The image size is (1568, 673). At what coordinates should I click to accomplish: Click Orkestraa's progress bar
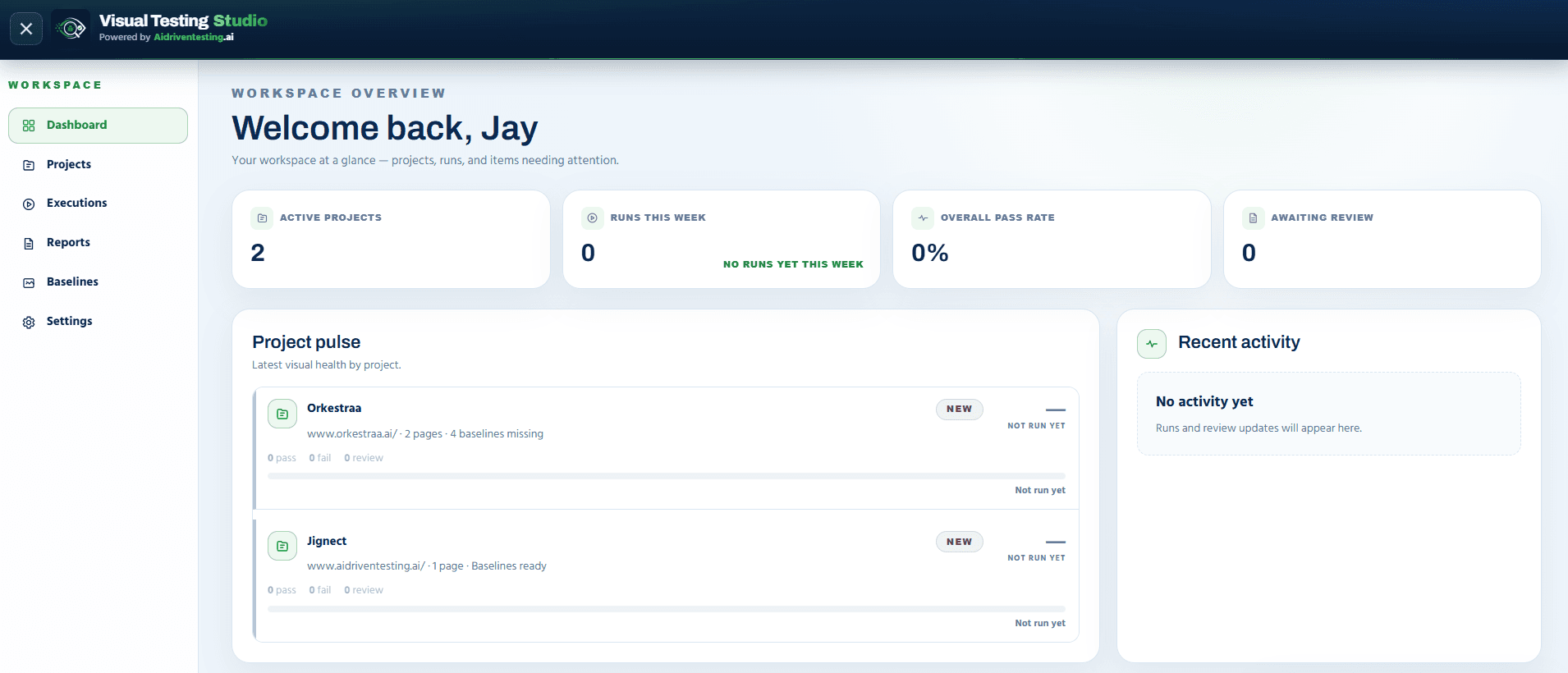click(667, 476)
